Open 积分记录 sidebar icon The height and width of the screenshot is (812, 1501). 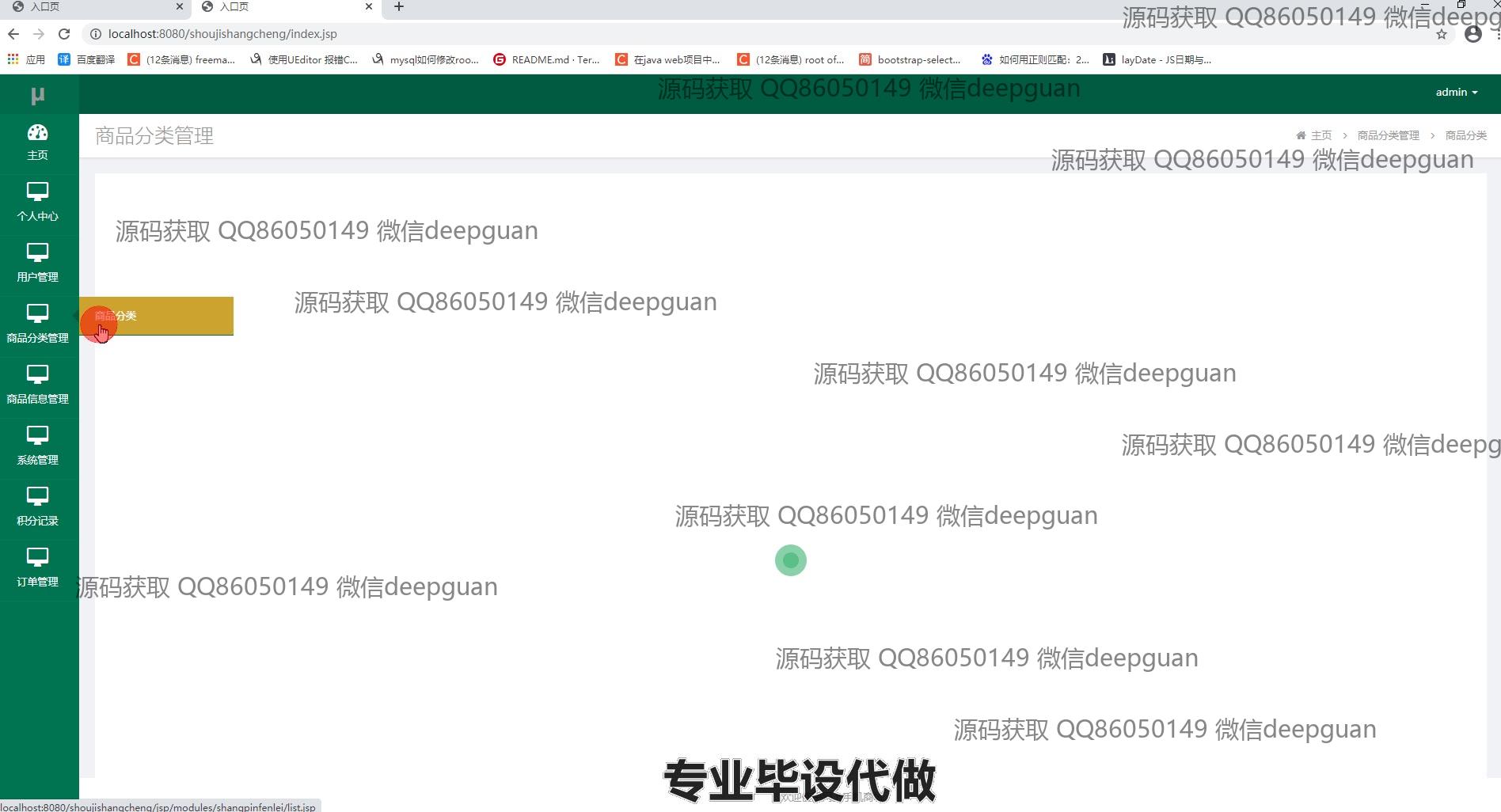pos(37,496)
